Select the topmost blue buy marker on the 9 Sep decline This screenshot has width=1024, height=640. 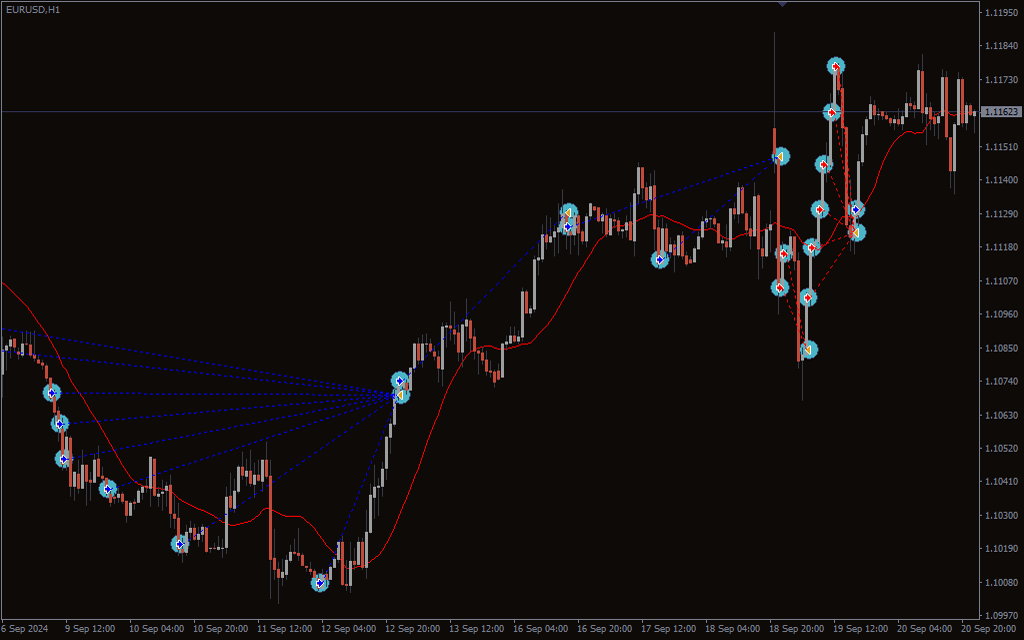coord(52,392)
